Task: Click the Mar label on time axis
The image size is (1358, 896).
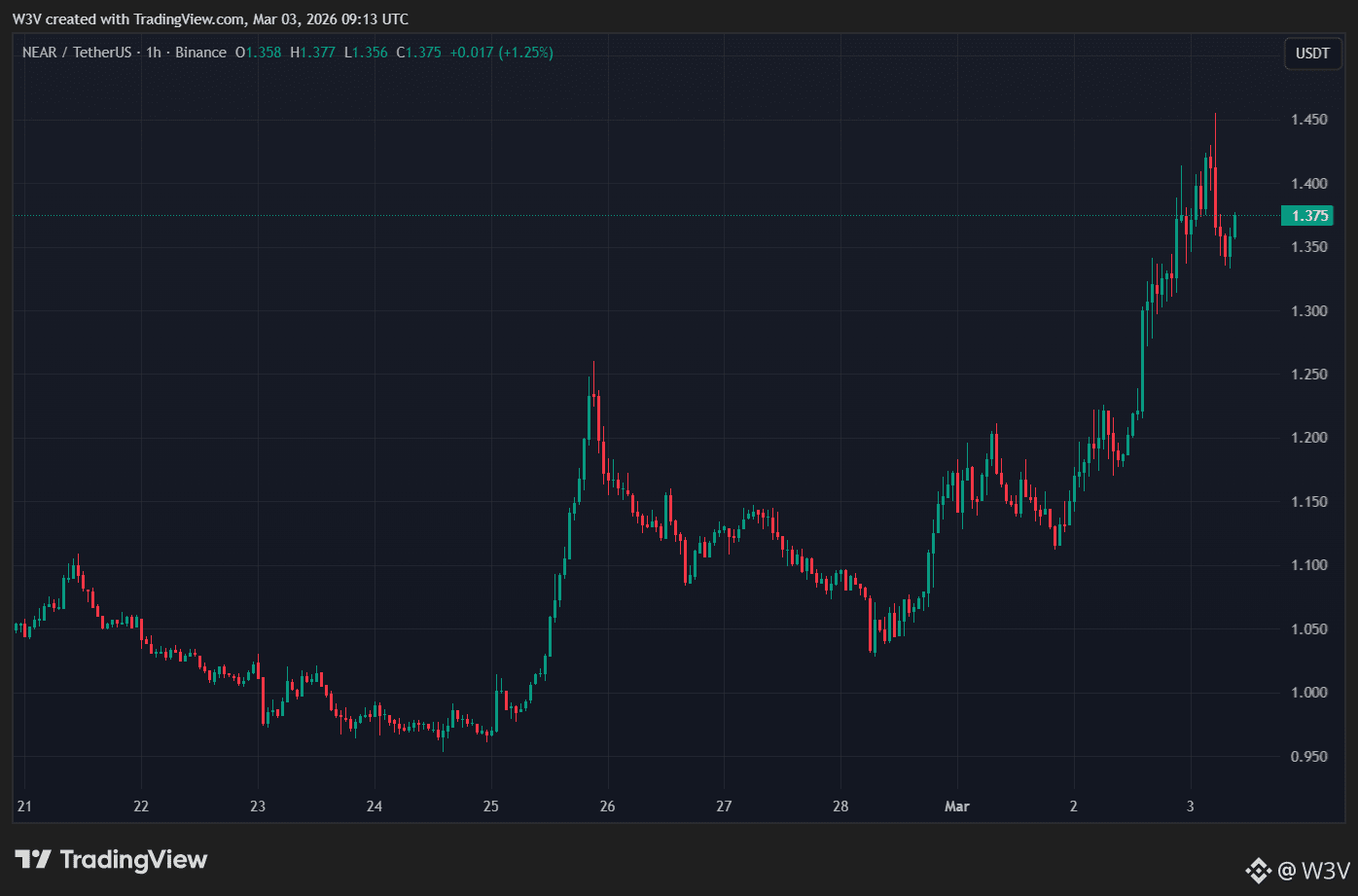Action: 957,806
